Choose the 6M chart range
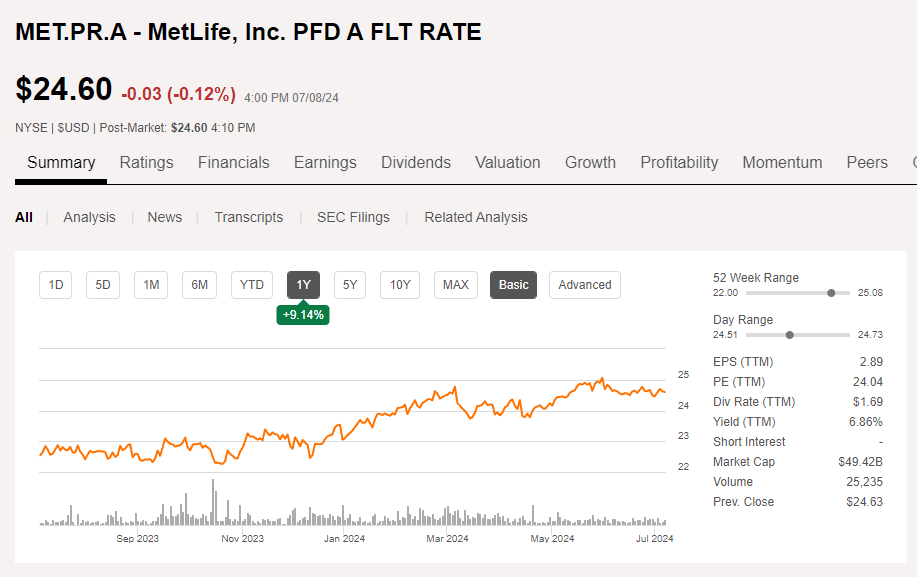The width and height of the screenshot is (917, 577). 198,284
